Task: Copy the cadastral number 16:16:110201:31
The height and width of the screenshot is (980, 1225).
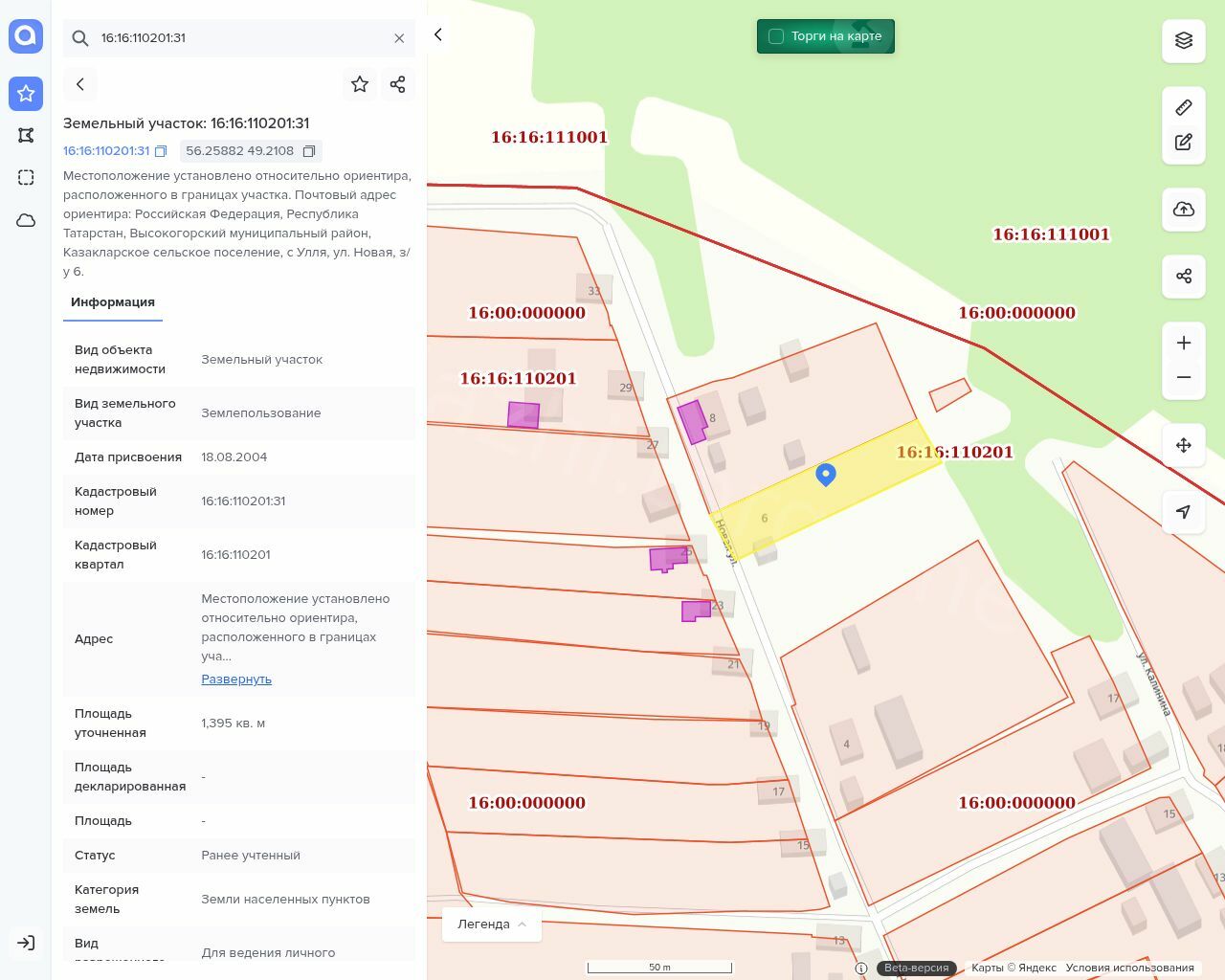Action: pos(161,151)
